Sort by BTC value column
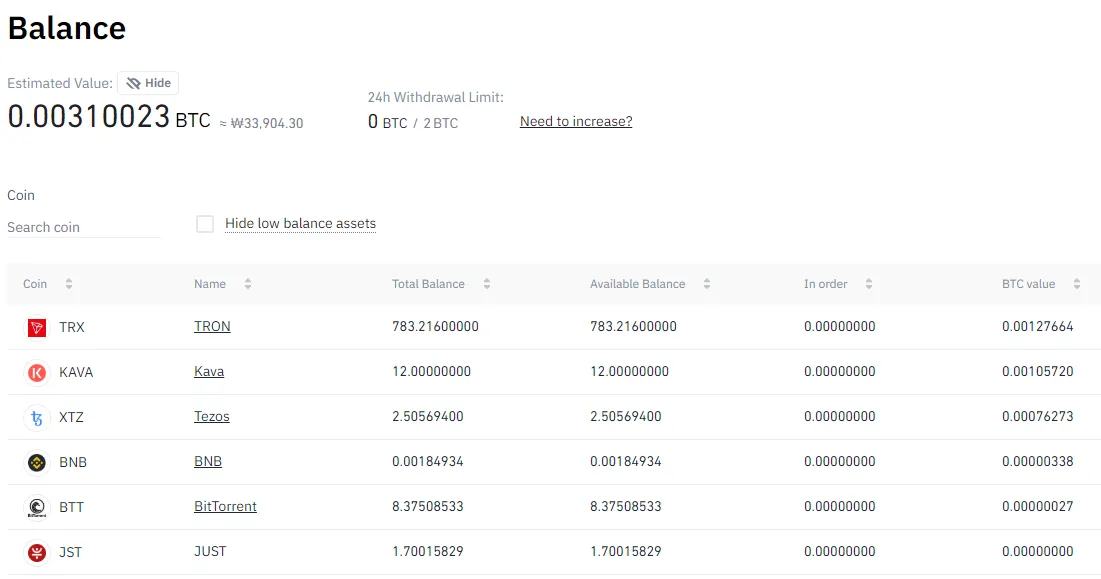The image size is (1101, 579). [1076, 284]
